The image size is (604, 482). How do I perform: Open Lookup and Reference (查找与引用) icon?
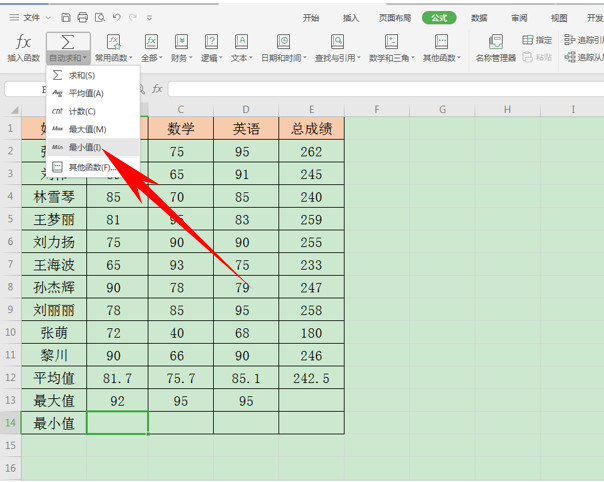pos(337,42)
